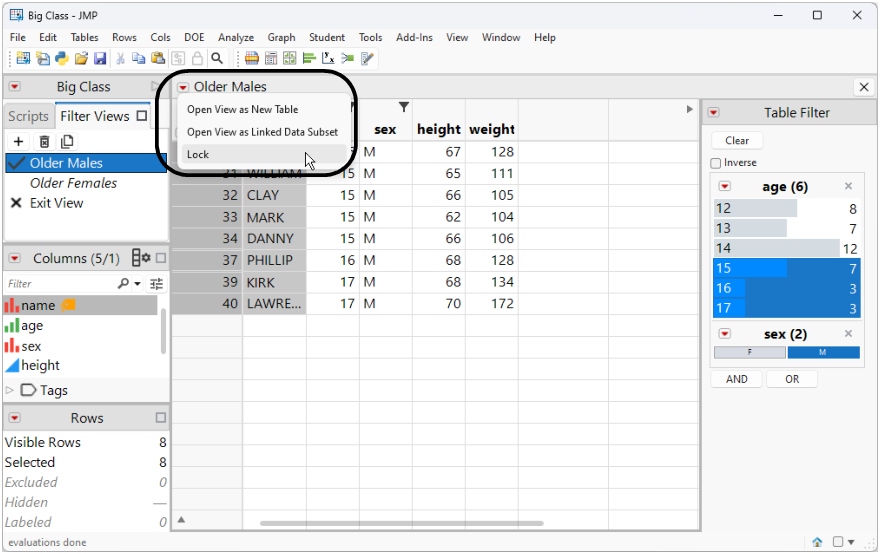Toggle the square checkbox in Rows panel header
This screenshot has height=554, width=880.
pos(161,418)
